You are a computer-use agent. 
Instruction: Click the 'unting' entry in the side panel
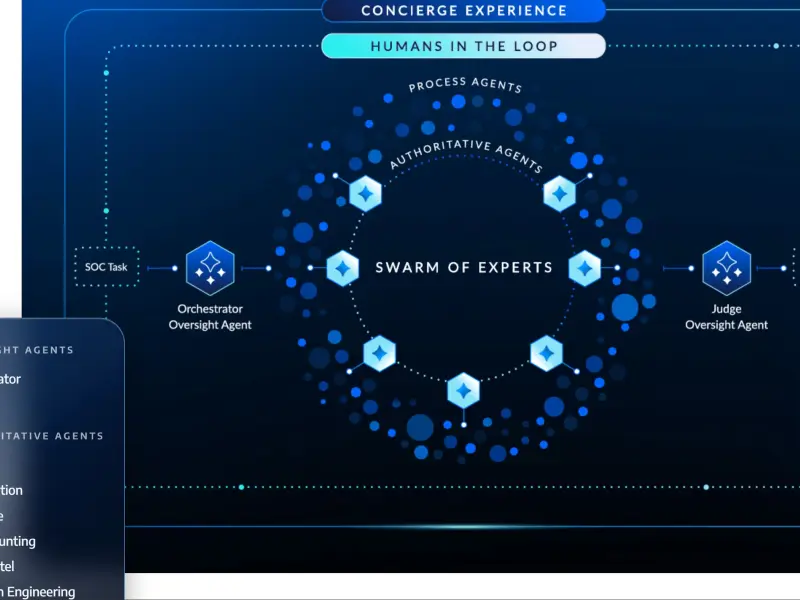(18, 541)
